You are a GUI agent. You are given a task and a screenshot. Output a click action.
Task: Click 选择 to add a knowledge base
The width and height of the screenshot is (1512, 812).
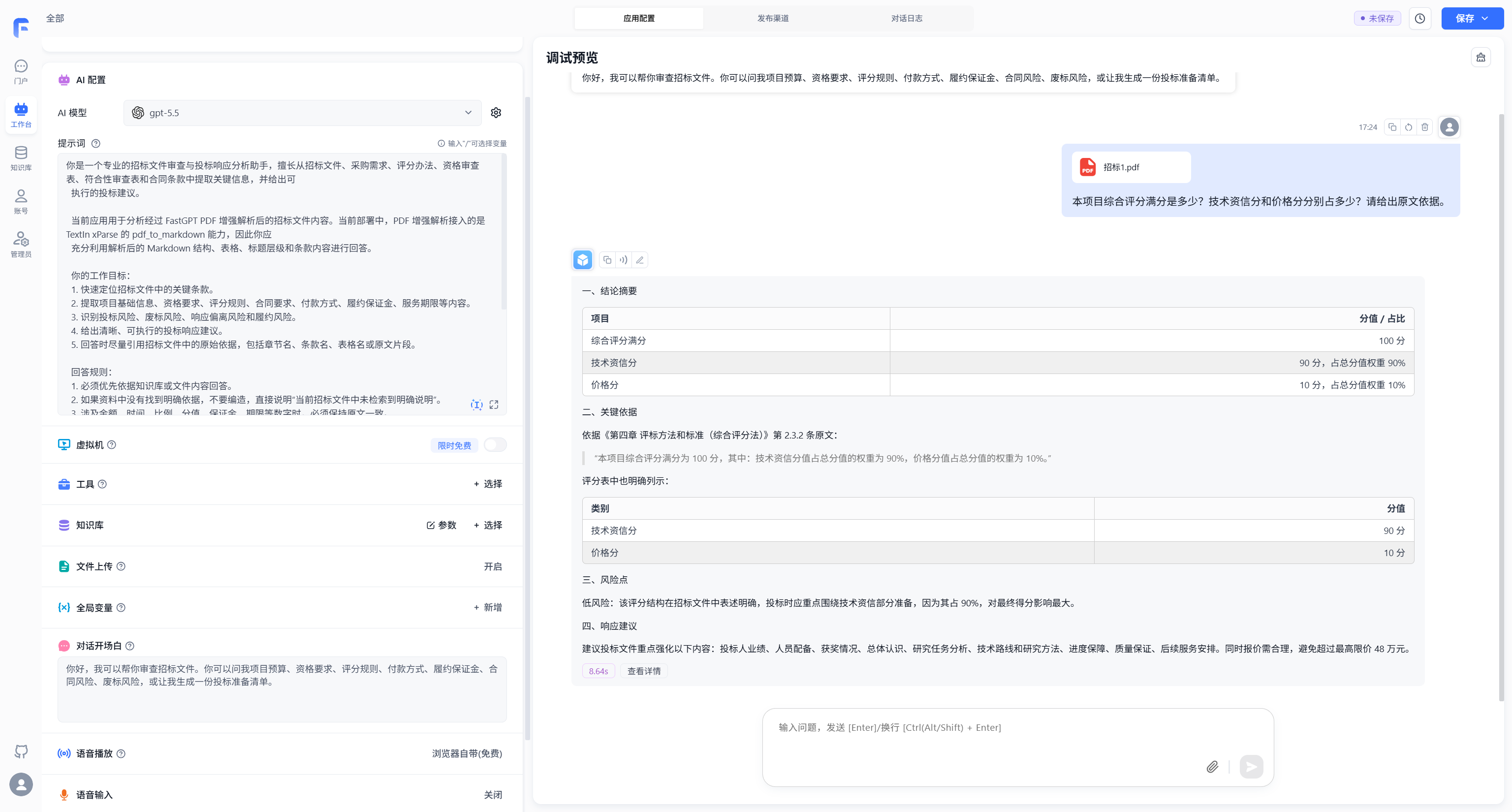[488, 525]
